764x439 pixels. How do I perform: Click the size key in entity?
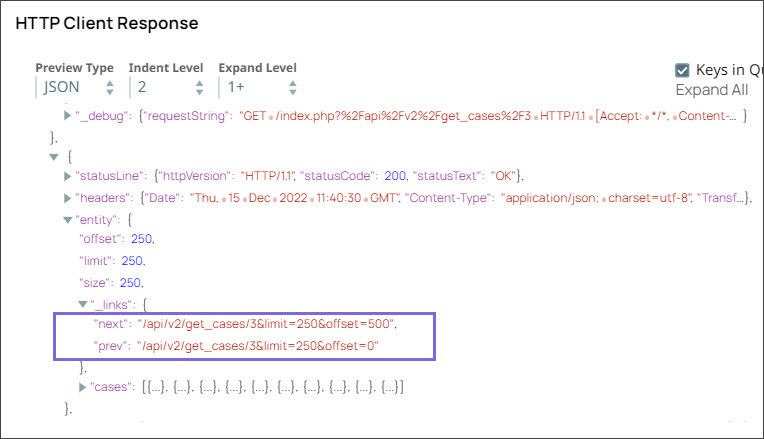pos(97,282)
